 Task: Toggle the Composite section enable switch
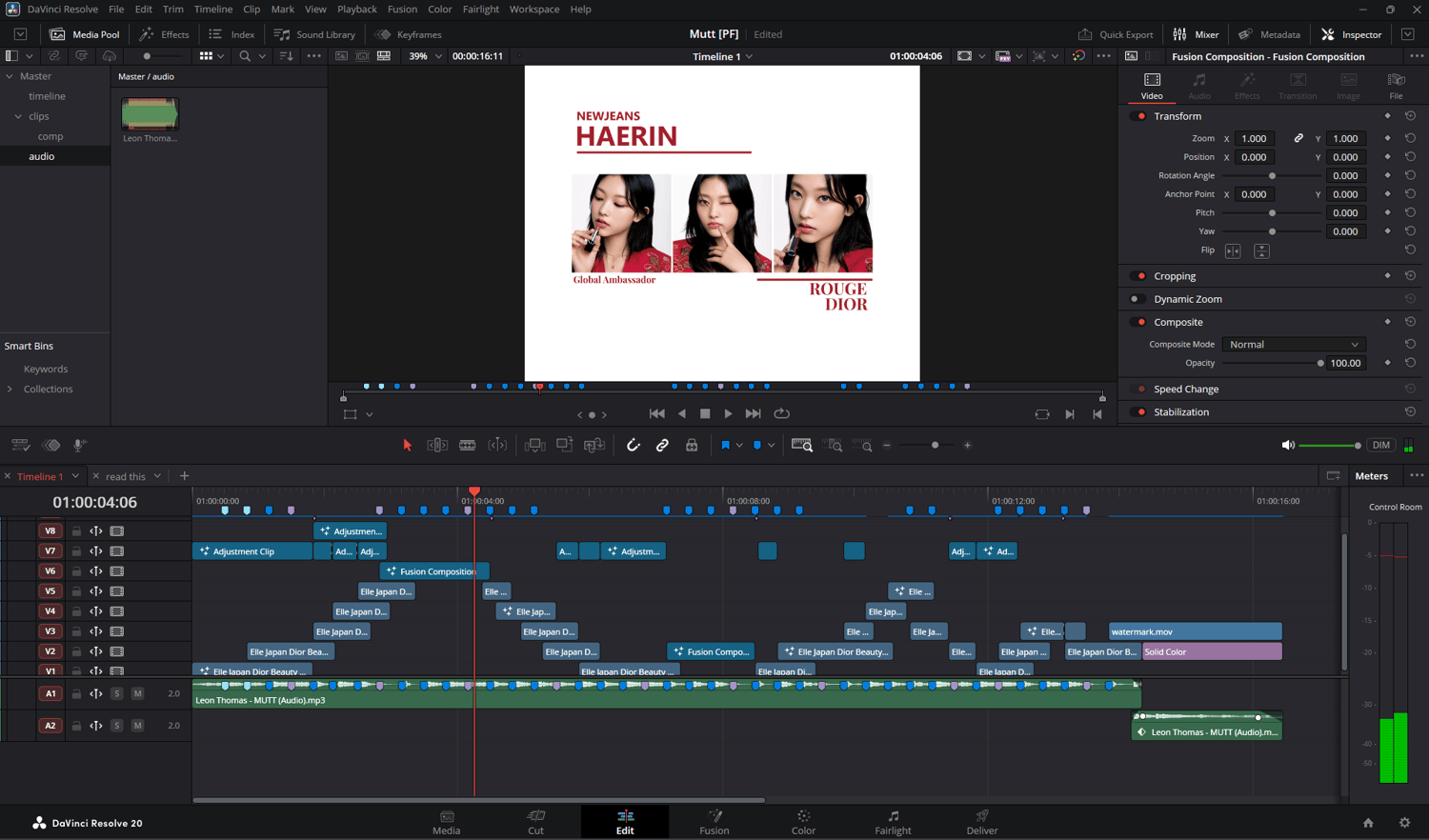click(x=1139, y=322)
